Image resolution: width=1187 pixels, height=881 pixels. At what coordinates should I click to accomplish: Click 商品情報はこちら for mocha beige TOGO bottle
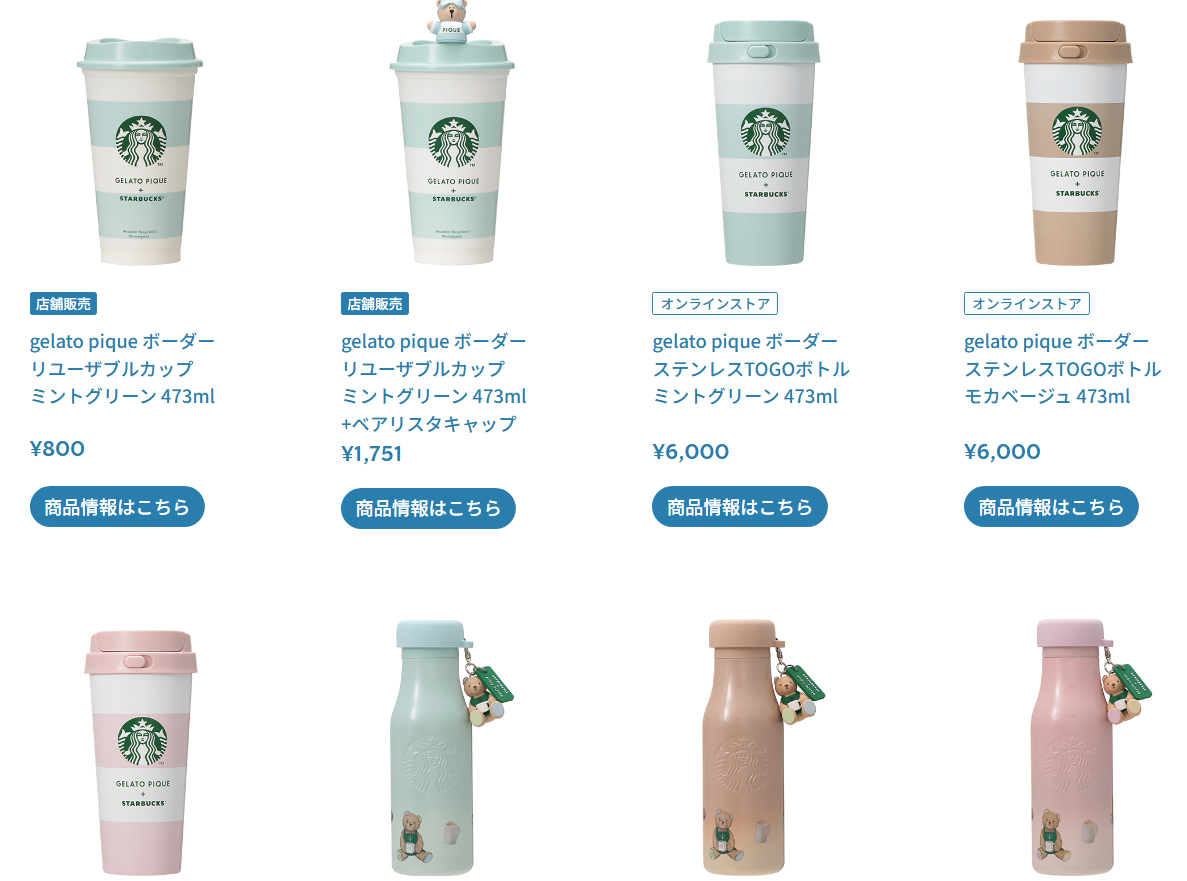(x=1051, y=506)
